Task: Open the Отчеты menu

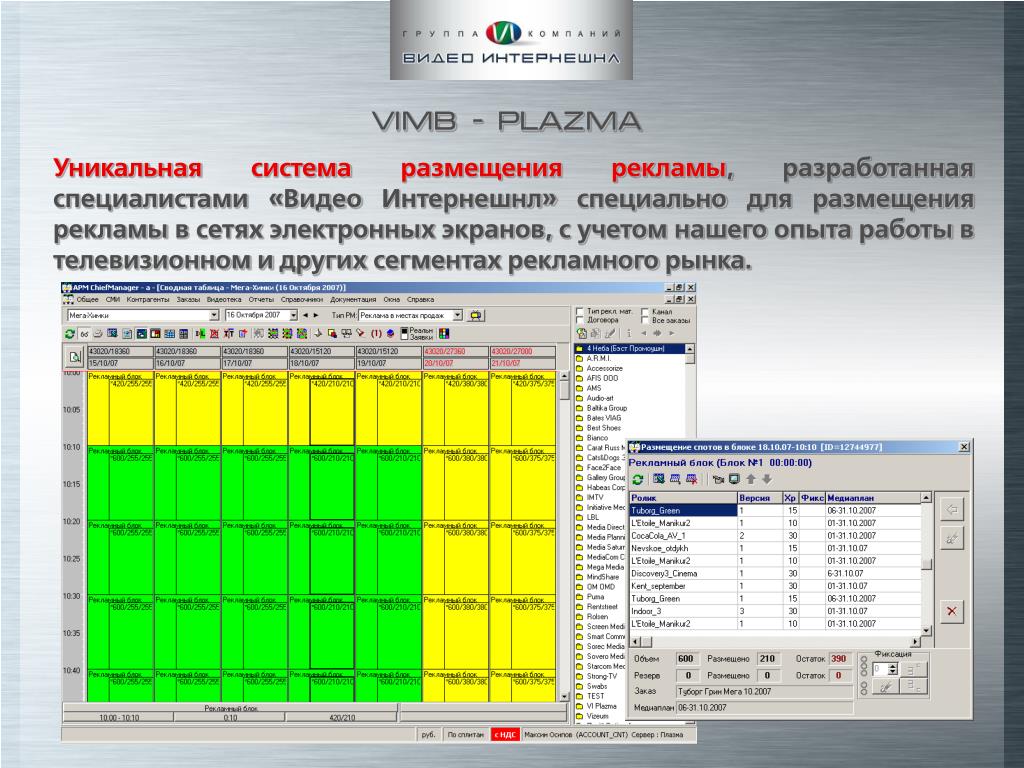Action: [261, 300]
